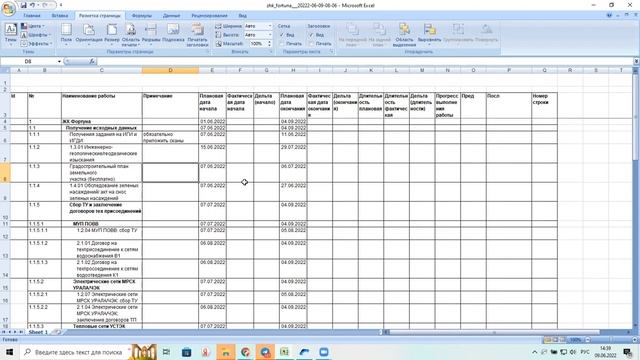Screen dimensions: 640x360
Task: Save workbook with Quick Access floppy icon
Action: click(23, 5)
